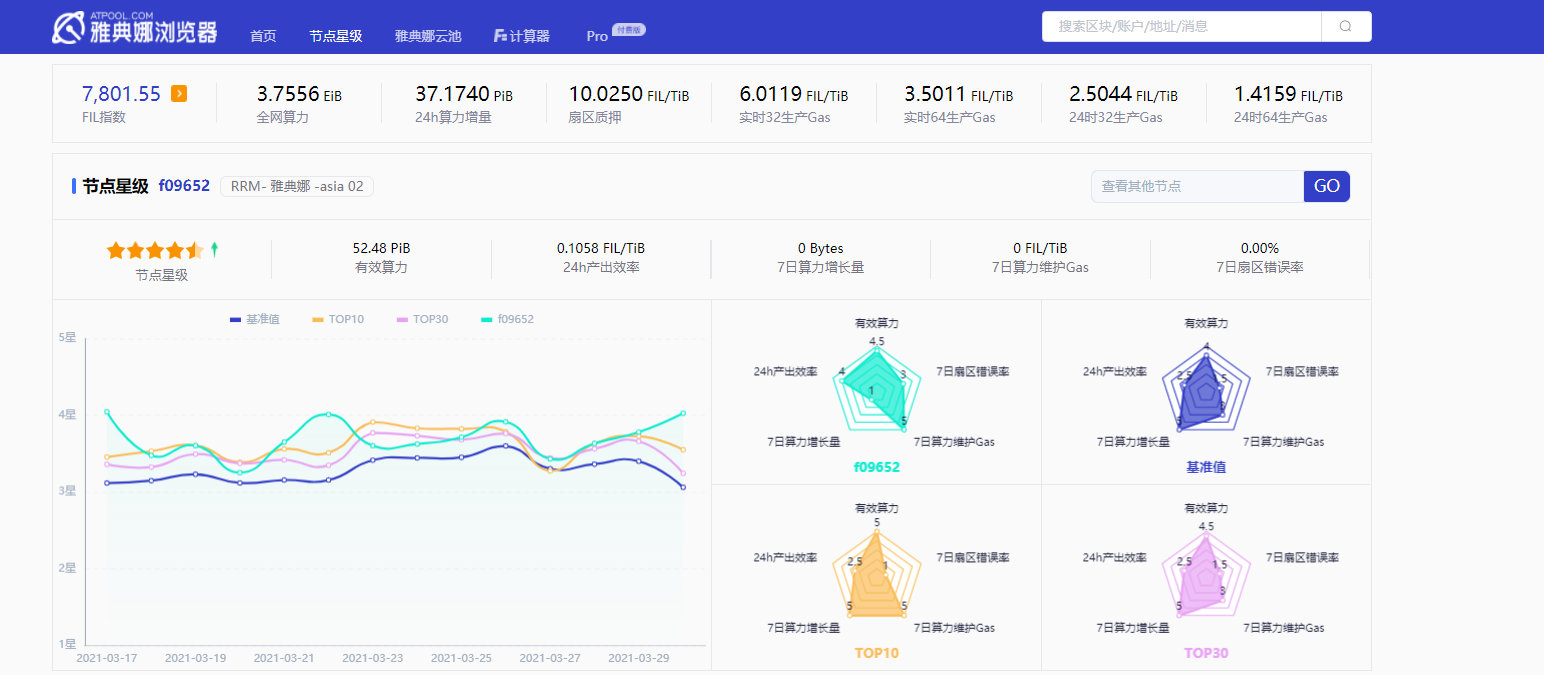Click the Athena Explorer logo
This screenshot has width=1544, height=675.
[135, 28]
